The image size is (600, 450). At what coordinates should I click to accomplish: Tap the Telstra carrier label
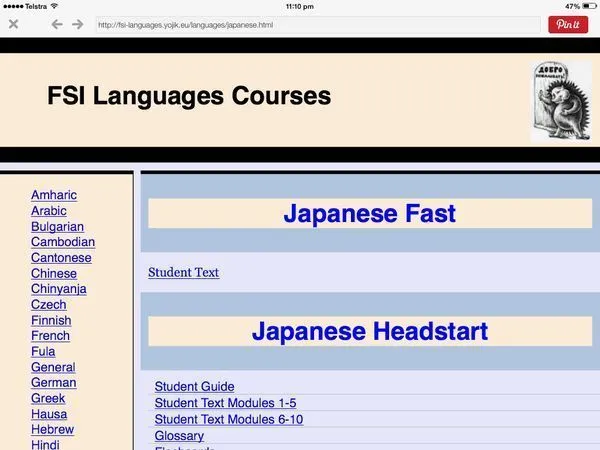(36, 6)
